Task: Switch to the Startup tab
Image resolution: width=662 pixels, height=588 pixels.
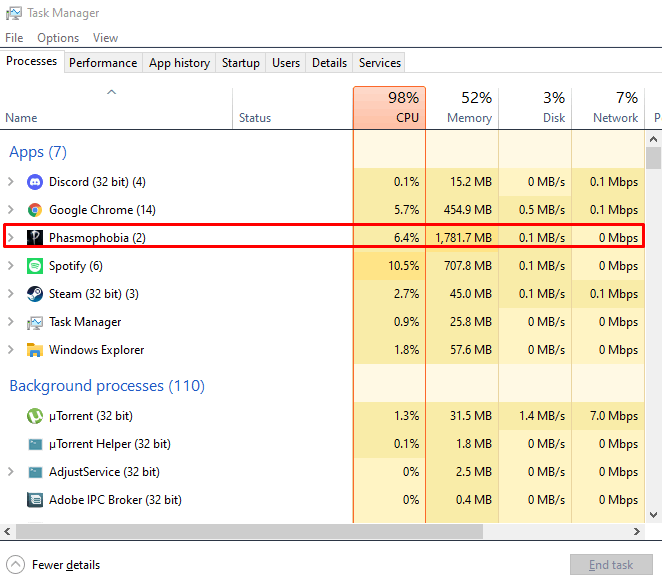Action: point(241,63)
